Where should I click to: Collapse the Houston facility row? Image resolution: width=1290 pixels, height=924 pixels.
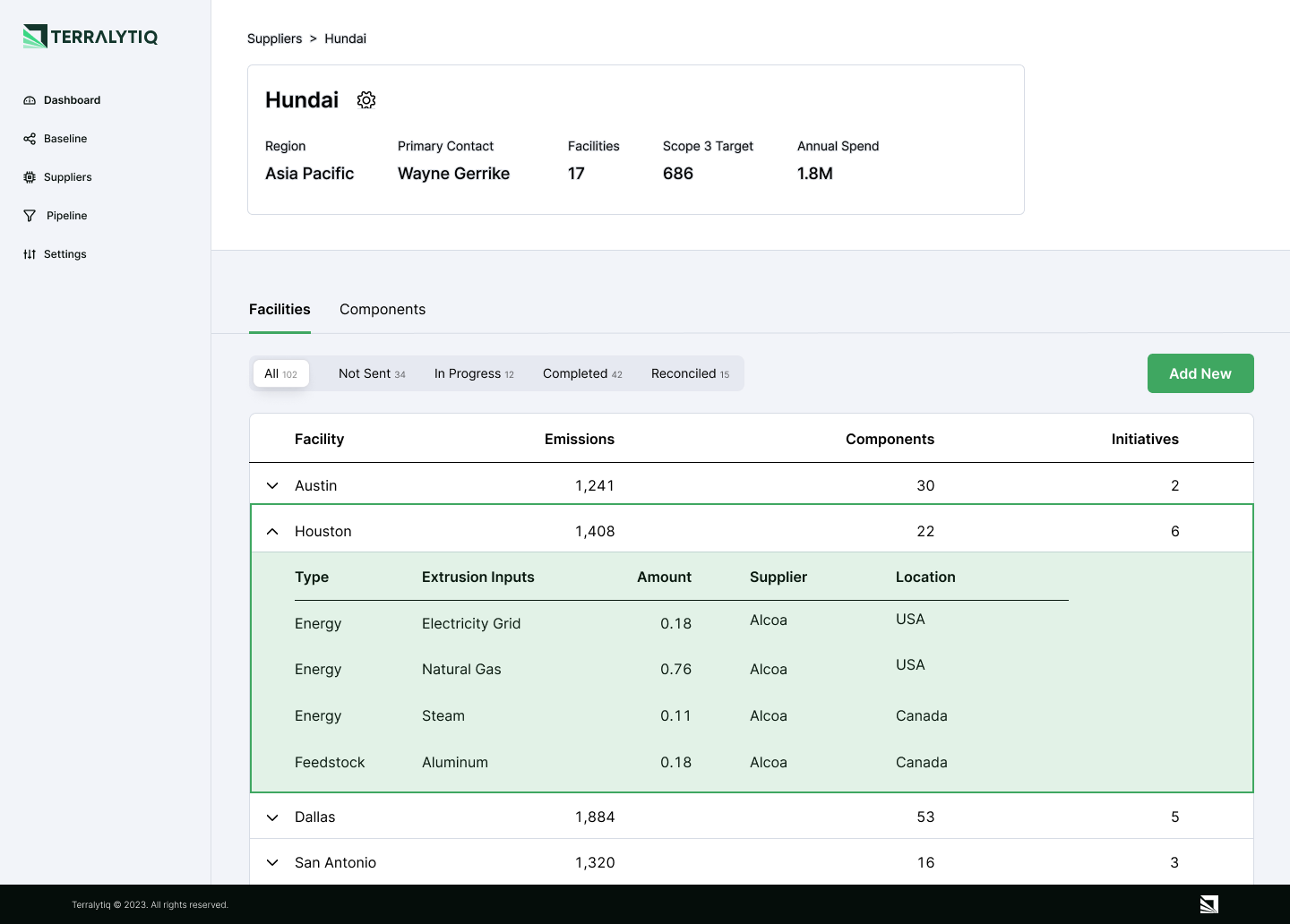pos(272,532)
